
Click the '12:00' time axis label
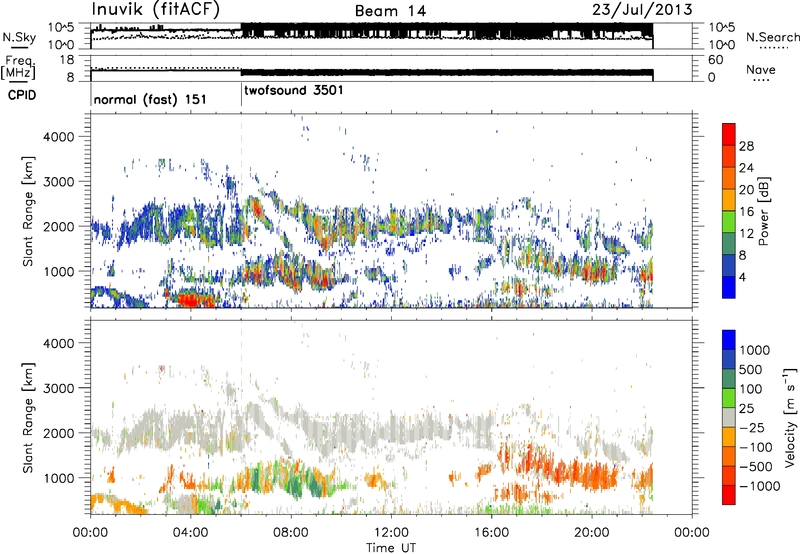pos(391,533)
